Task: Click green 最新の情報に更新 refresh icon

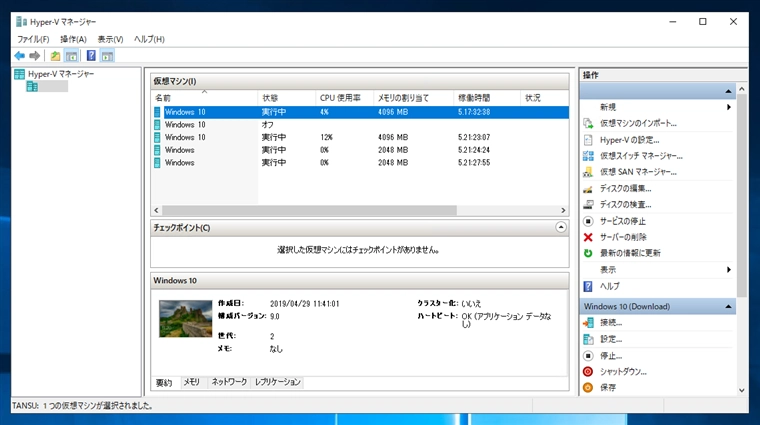Action: pyautogui.click(x=588, y=253)
